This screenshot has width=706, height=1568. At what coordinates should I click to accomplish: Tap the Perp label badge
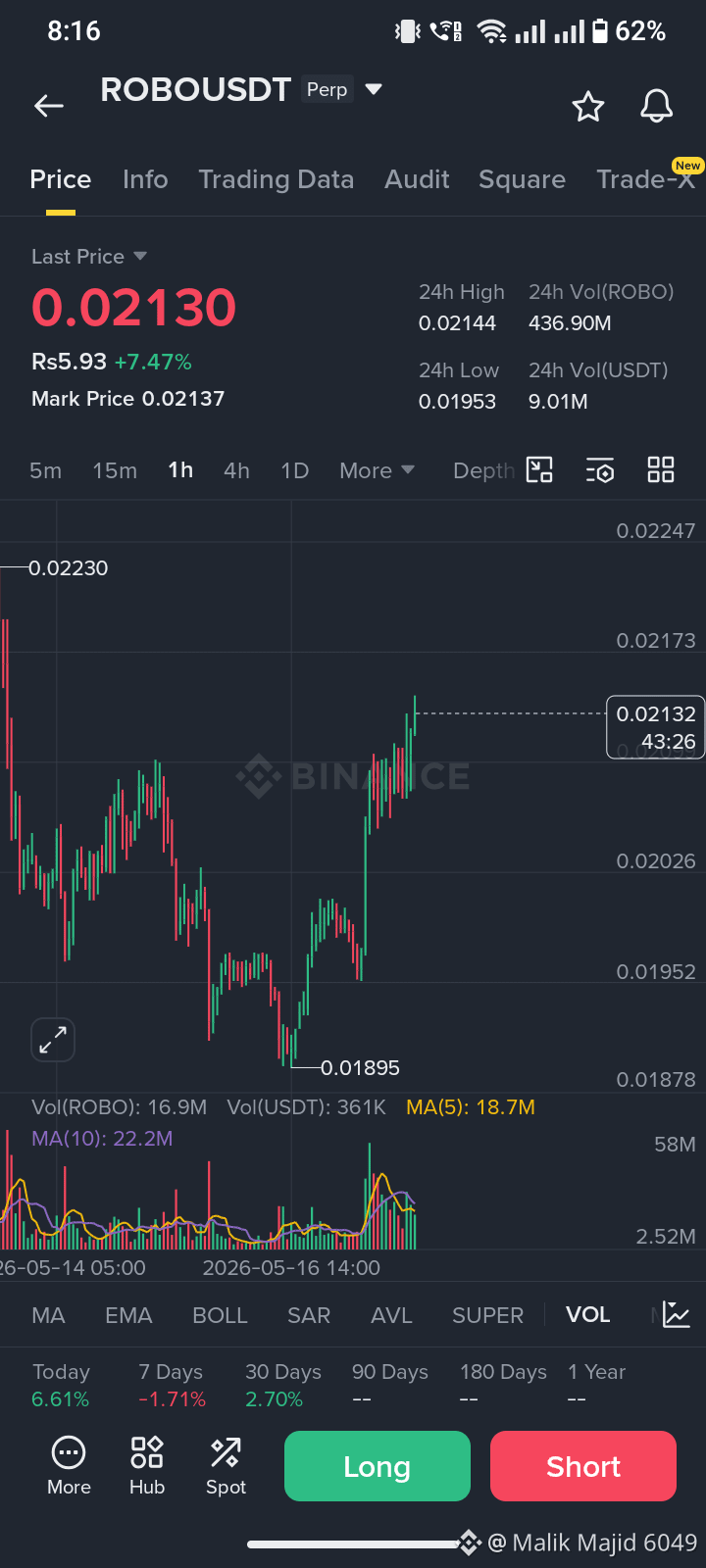[x=328, y=89]
